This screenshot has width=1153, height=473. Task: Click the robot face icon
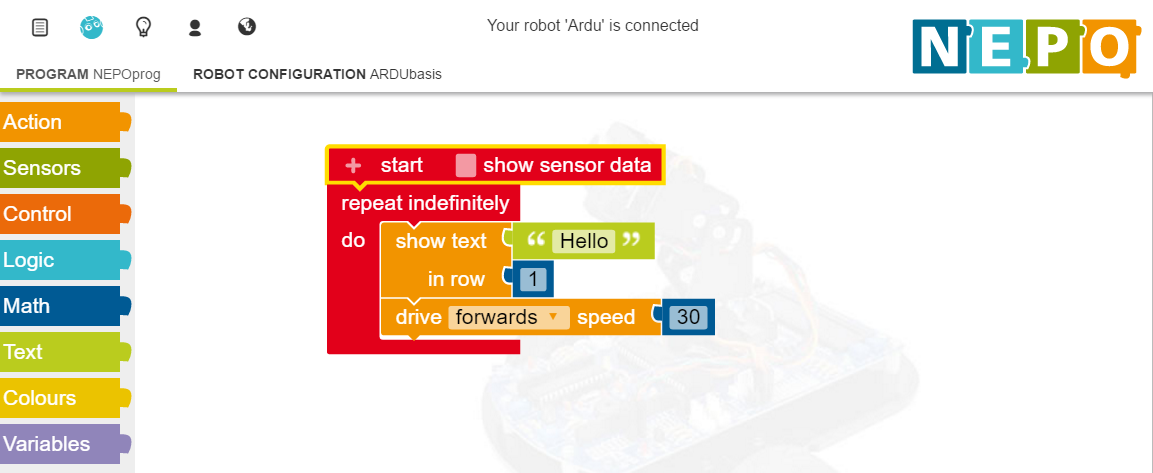pos(91,27)
